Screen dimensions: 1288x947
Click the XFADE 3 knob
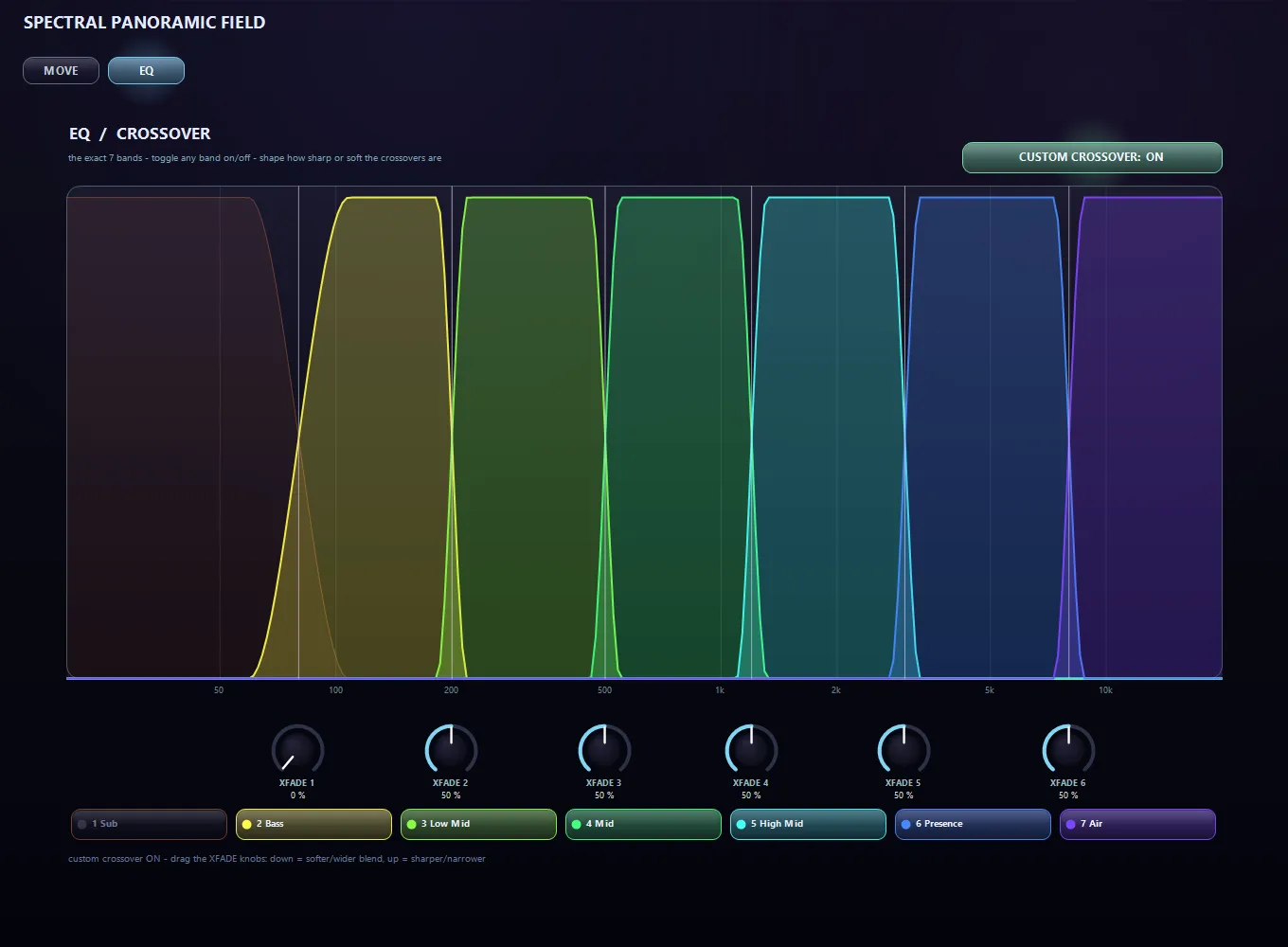604,750
